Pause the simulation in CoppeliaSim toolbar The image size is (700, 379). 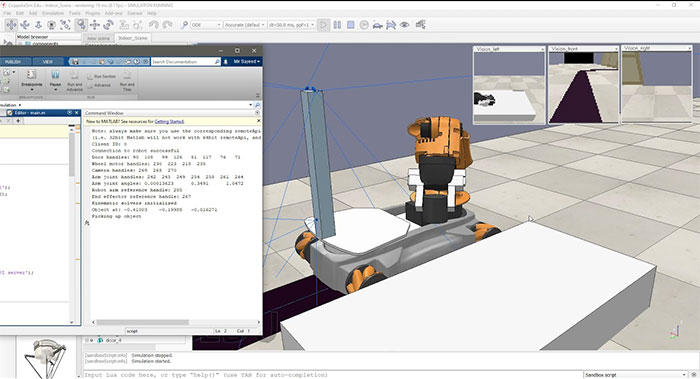click(337, 25)
